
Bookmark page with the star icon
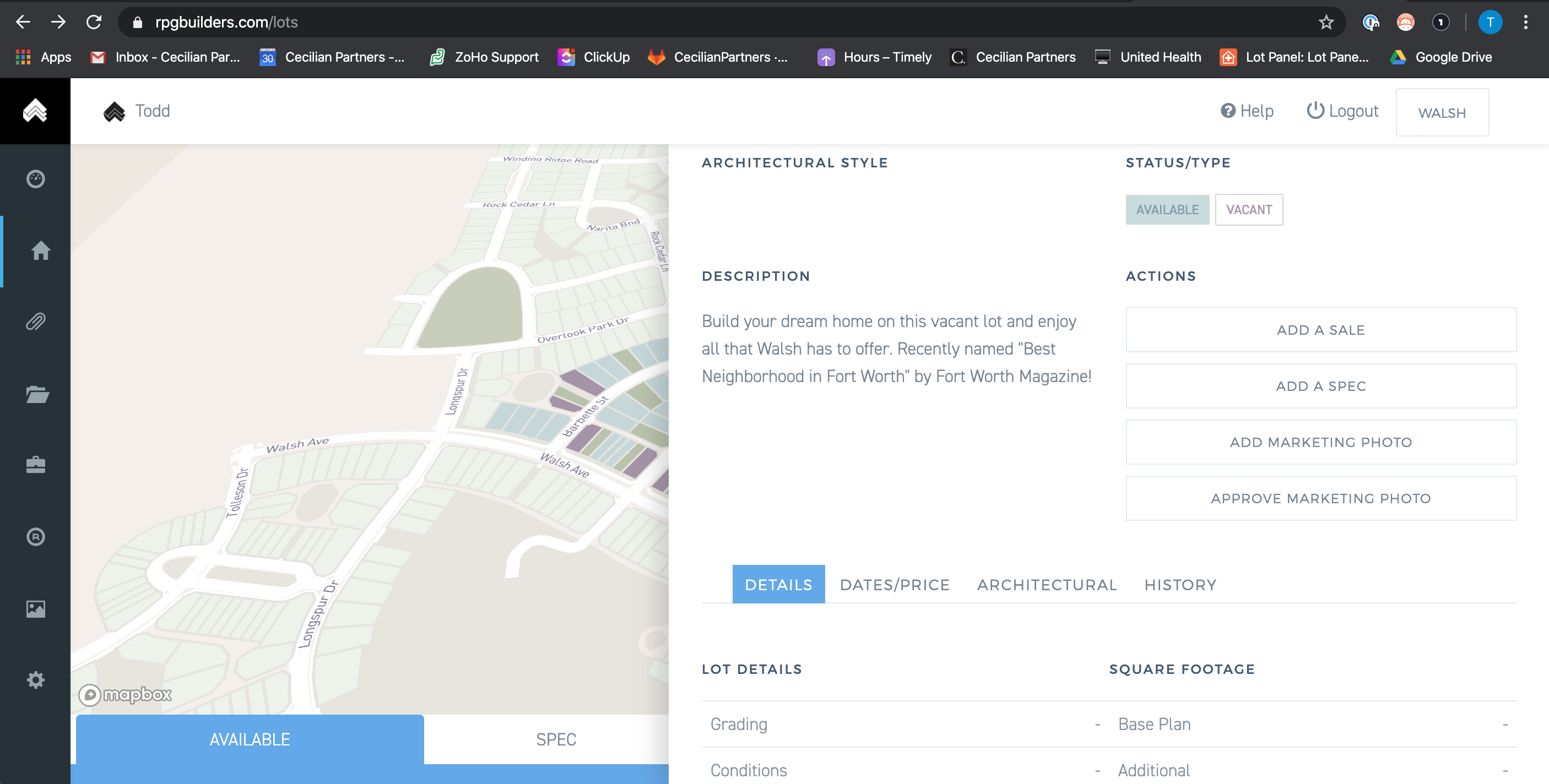click(1326, 22)
